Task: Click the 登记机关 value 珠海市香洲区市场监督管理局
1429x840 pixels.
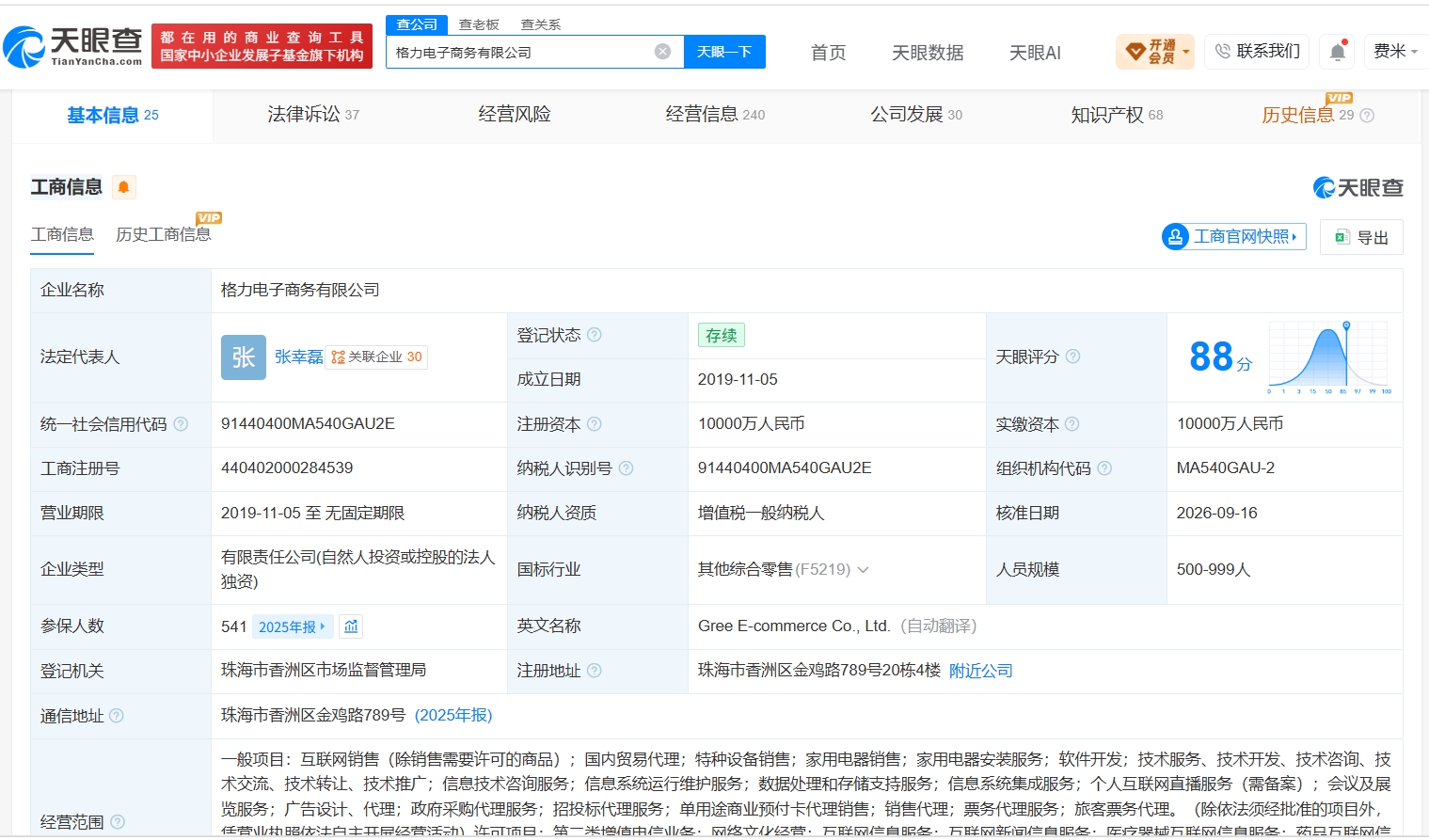Action: click(x=324, y=671)
